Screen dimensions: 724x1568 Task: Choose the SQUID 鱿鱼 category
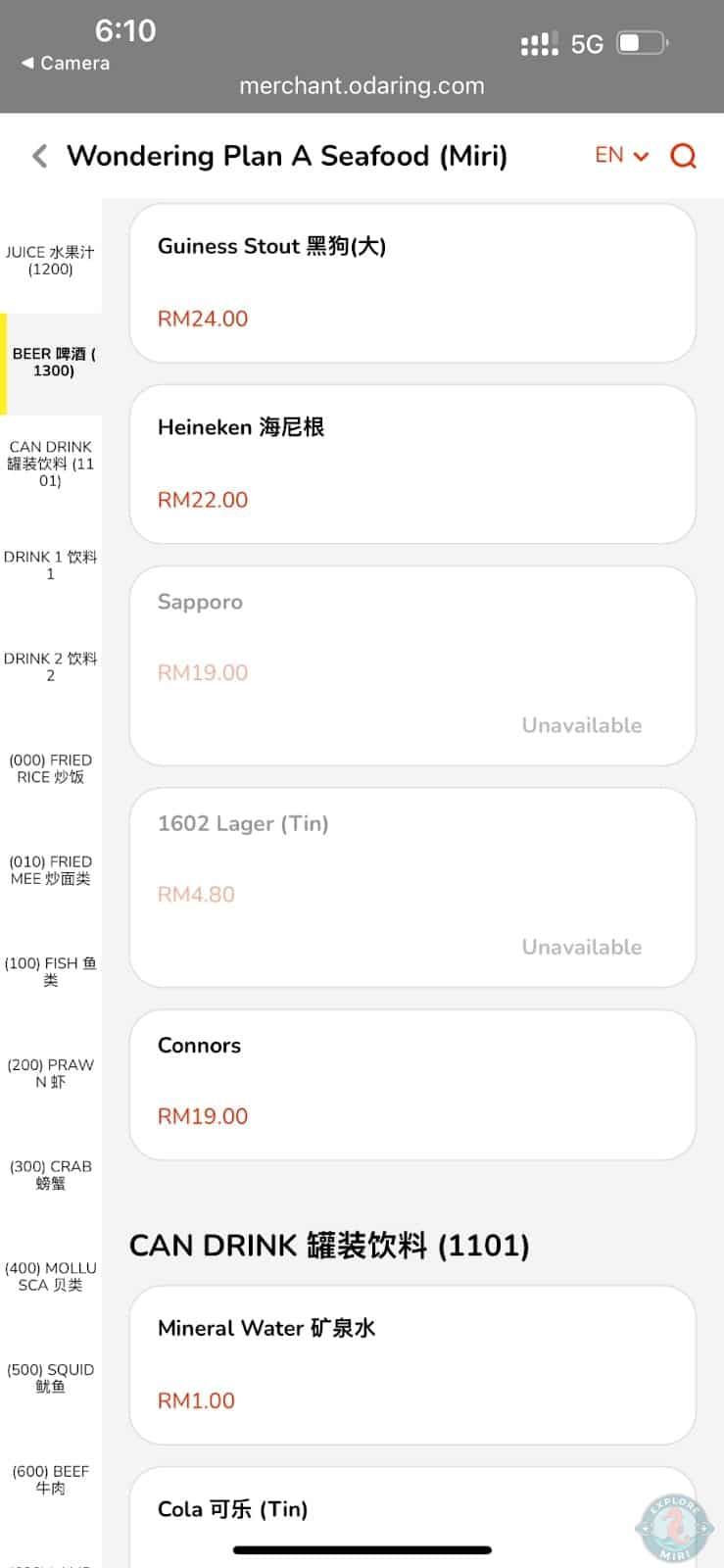tap(51, 1378)
